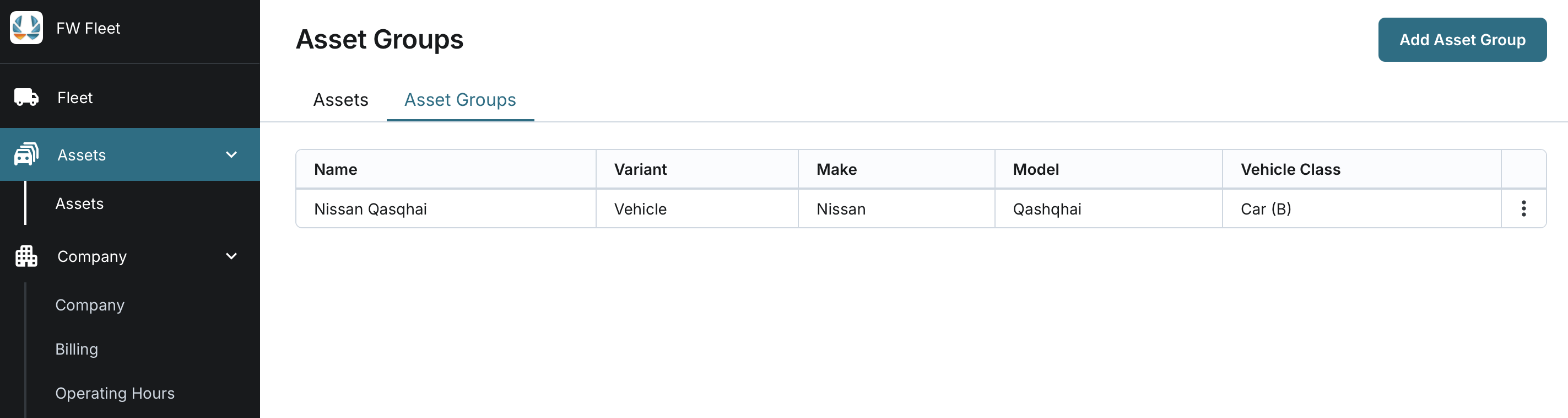The image size is (1568, 418).
Task: Open the Billing page
Action: coord(76,349)
